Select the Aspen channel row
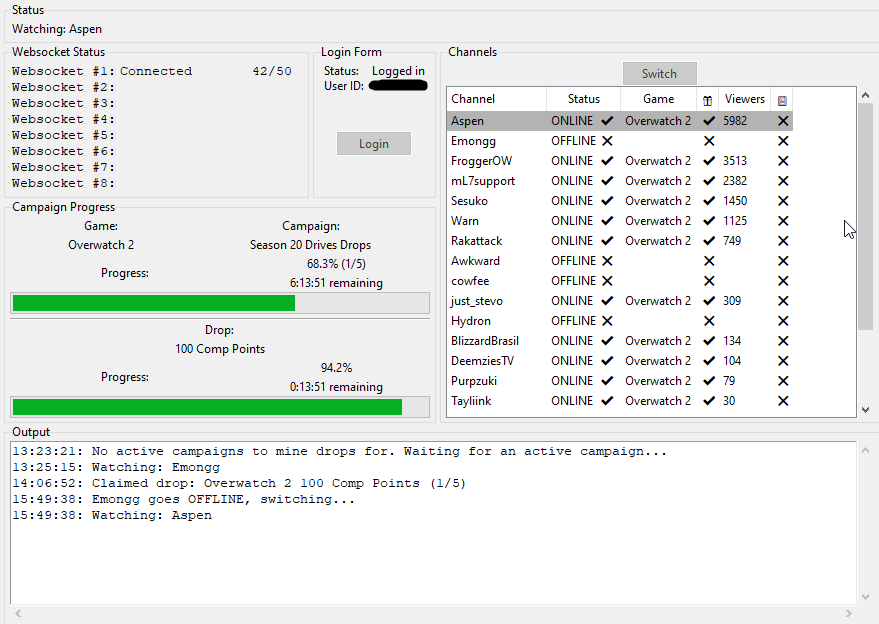 click(x=620, y=121)
